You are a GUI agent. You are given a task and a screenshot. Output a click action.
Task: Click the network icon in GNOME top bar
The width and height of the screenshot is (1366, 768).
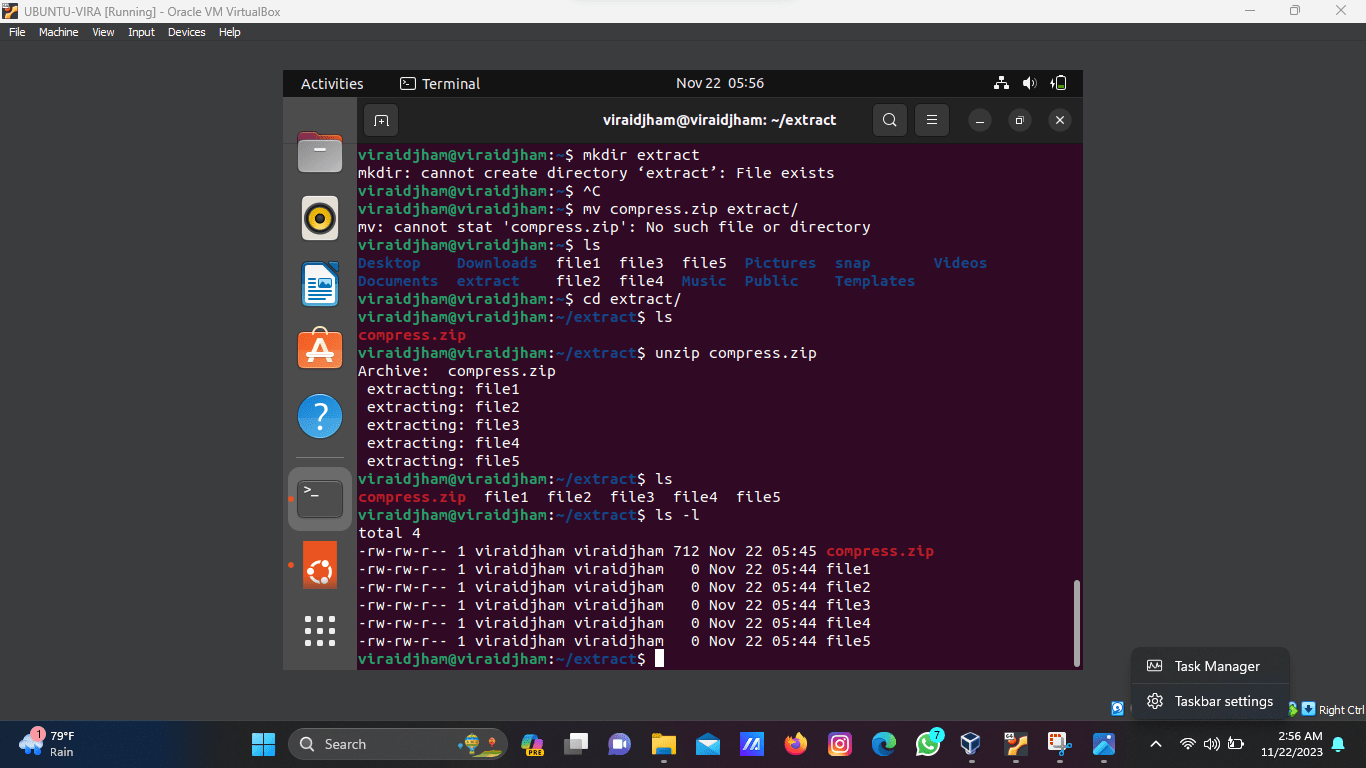point(1001,83)
